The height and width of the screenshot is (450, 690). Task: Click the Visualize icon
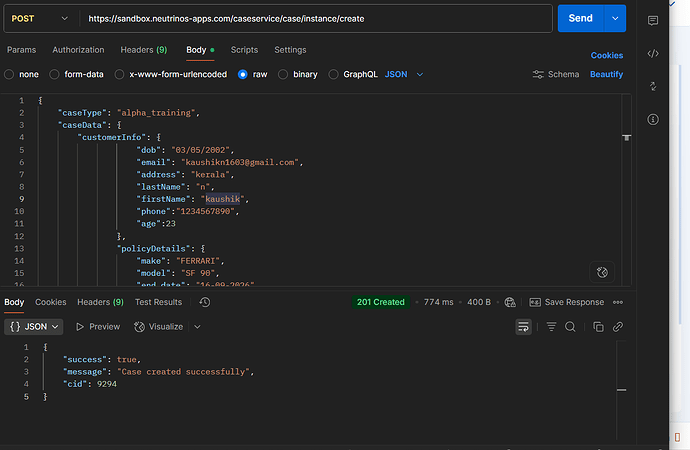139,327
